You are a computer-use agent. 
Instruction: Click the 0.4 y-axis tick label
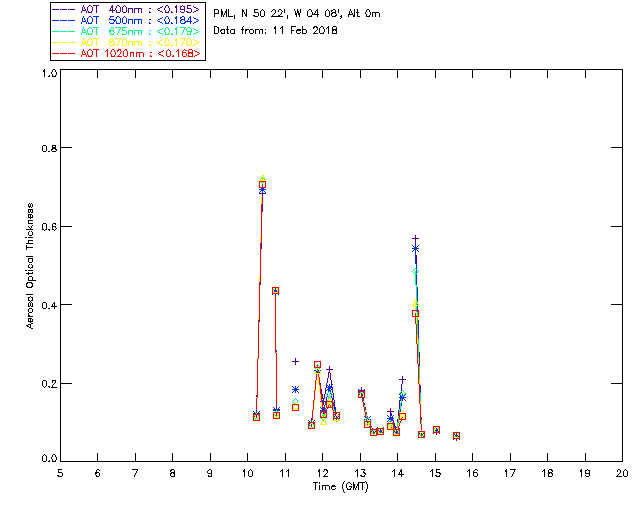[x=49, y=305]
